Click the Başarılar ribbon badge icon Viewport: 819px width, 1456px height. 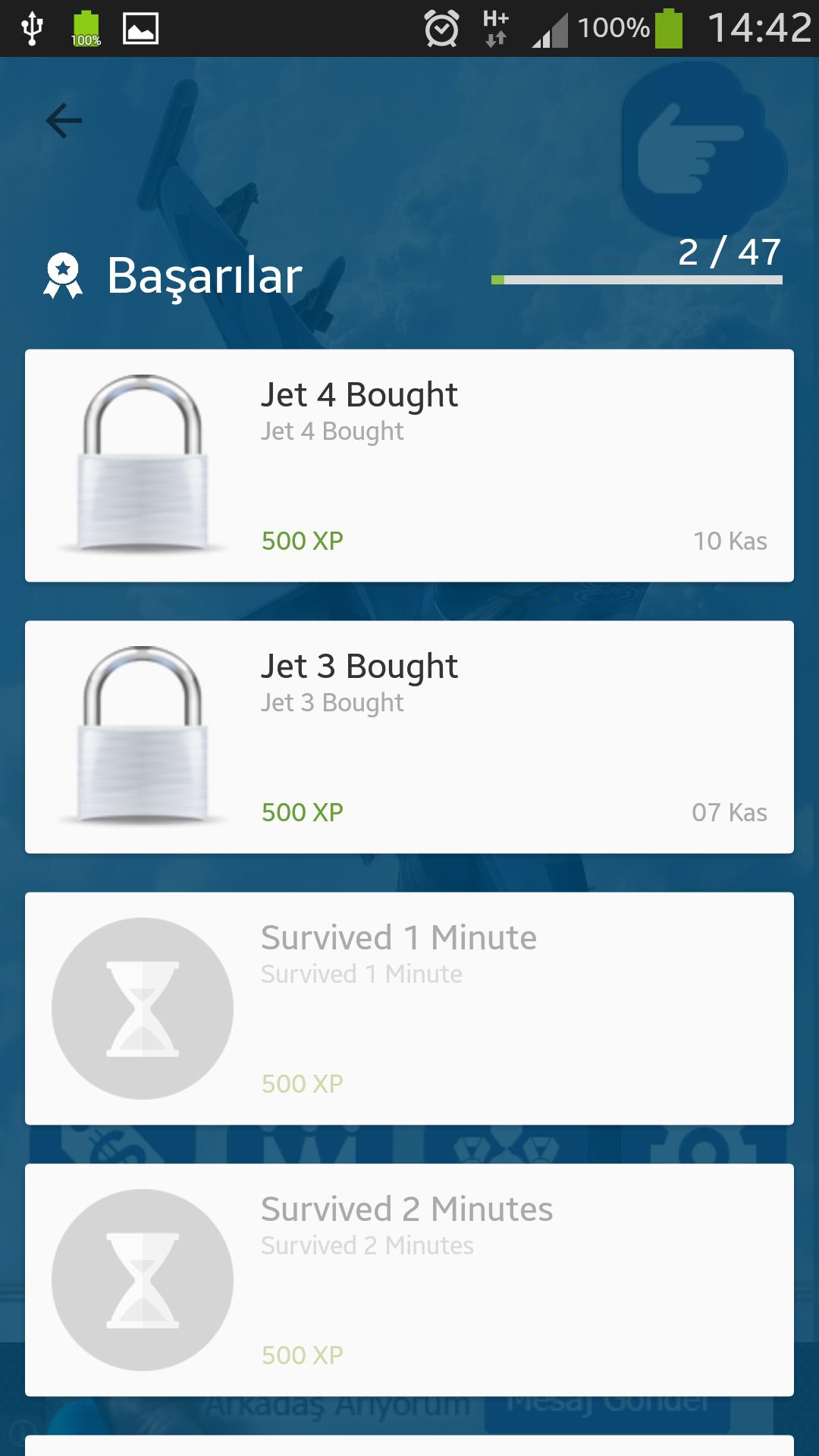[x=63, y=275]
